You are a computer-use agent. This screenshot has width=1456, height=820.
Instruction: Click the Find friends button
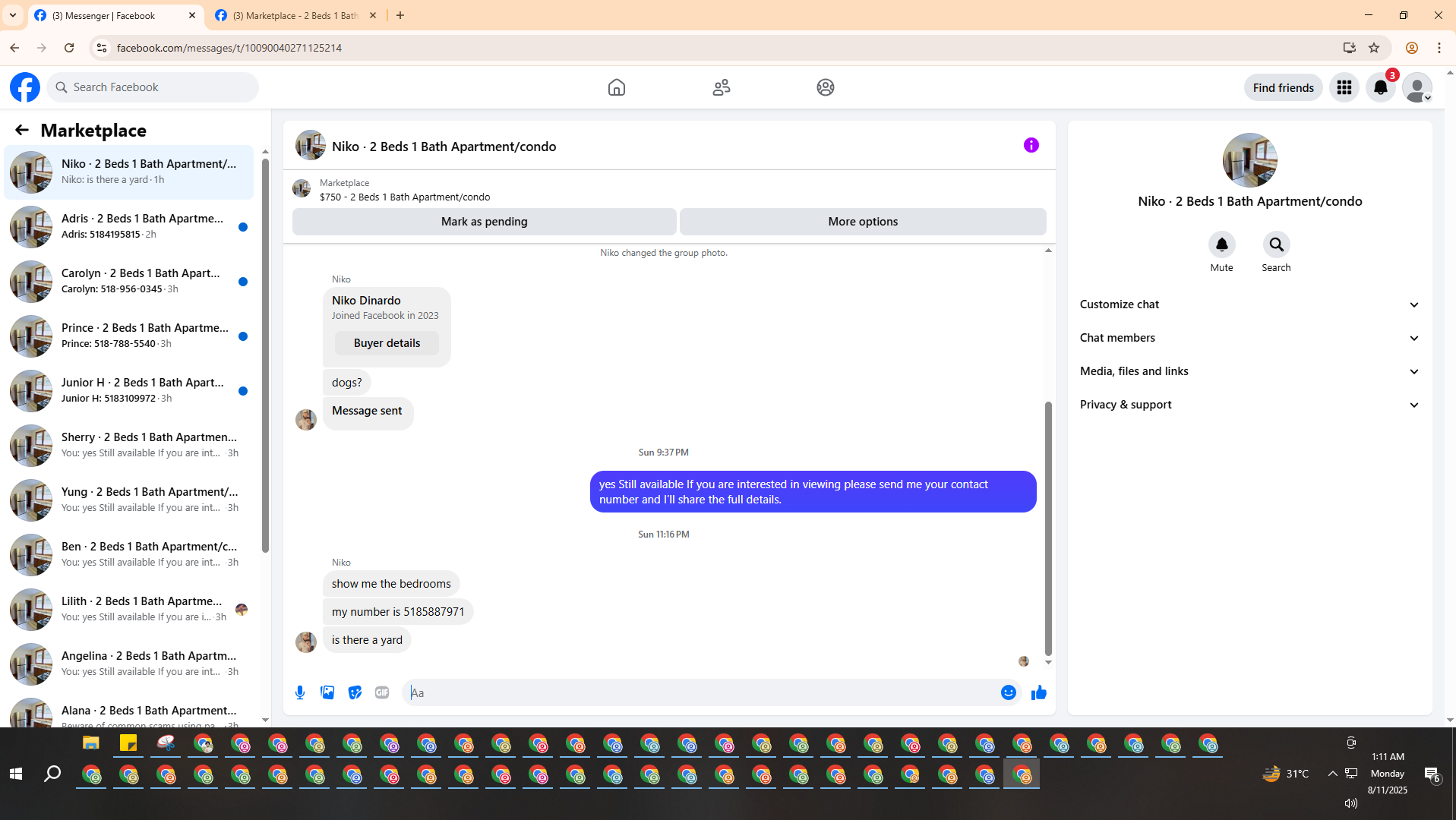pyautogui.click(x=1283, y=87)
